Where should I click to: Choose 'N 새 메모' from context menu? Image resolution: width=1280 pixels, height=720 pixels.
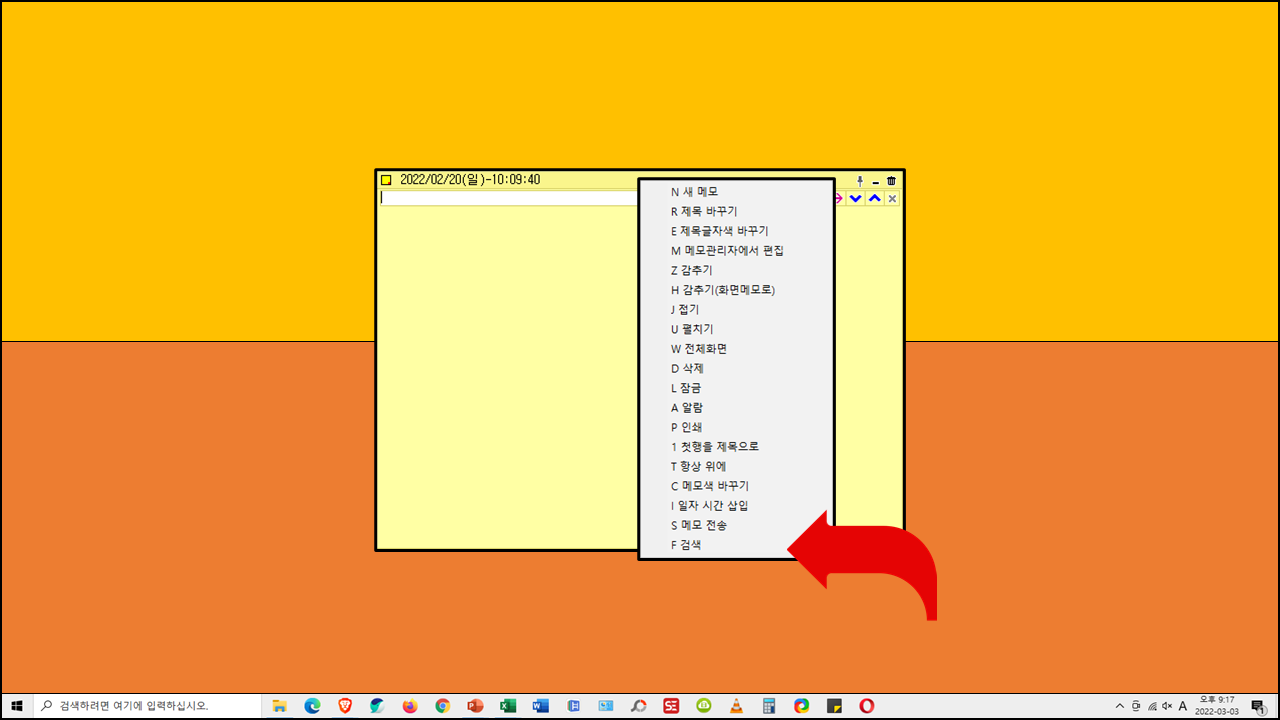pos(736,191)
